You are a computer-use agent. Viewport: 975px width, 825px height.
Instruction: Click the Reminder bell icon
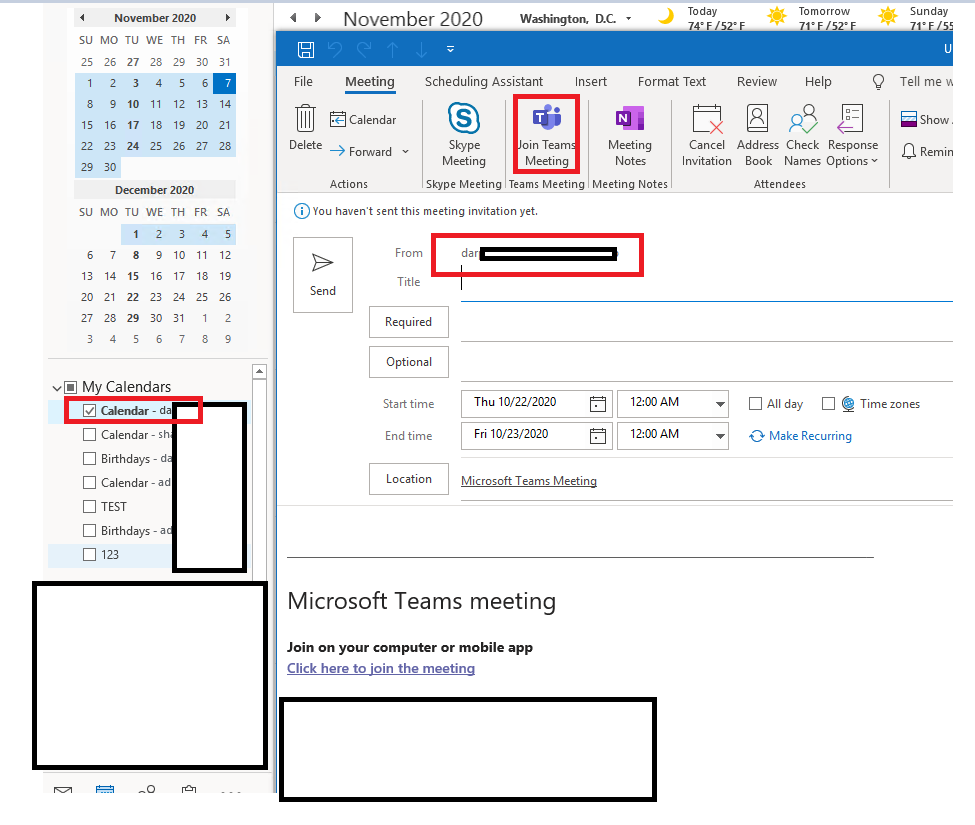point(908,151)
